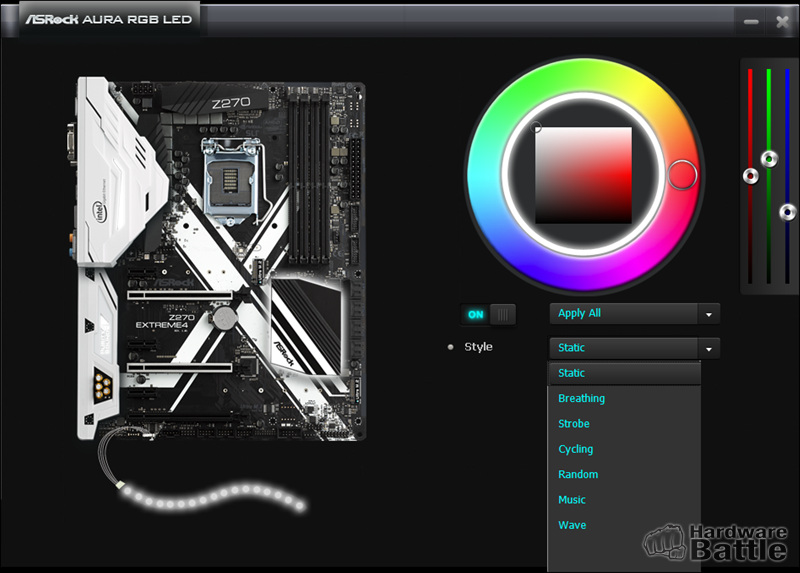
Task: Choose the Wave style
Action: coord(624,525)
